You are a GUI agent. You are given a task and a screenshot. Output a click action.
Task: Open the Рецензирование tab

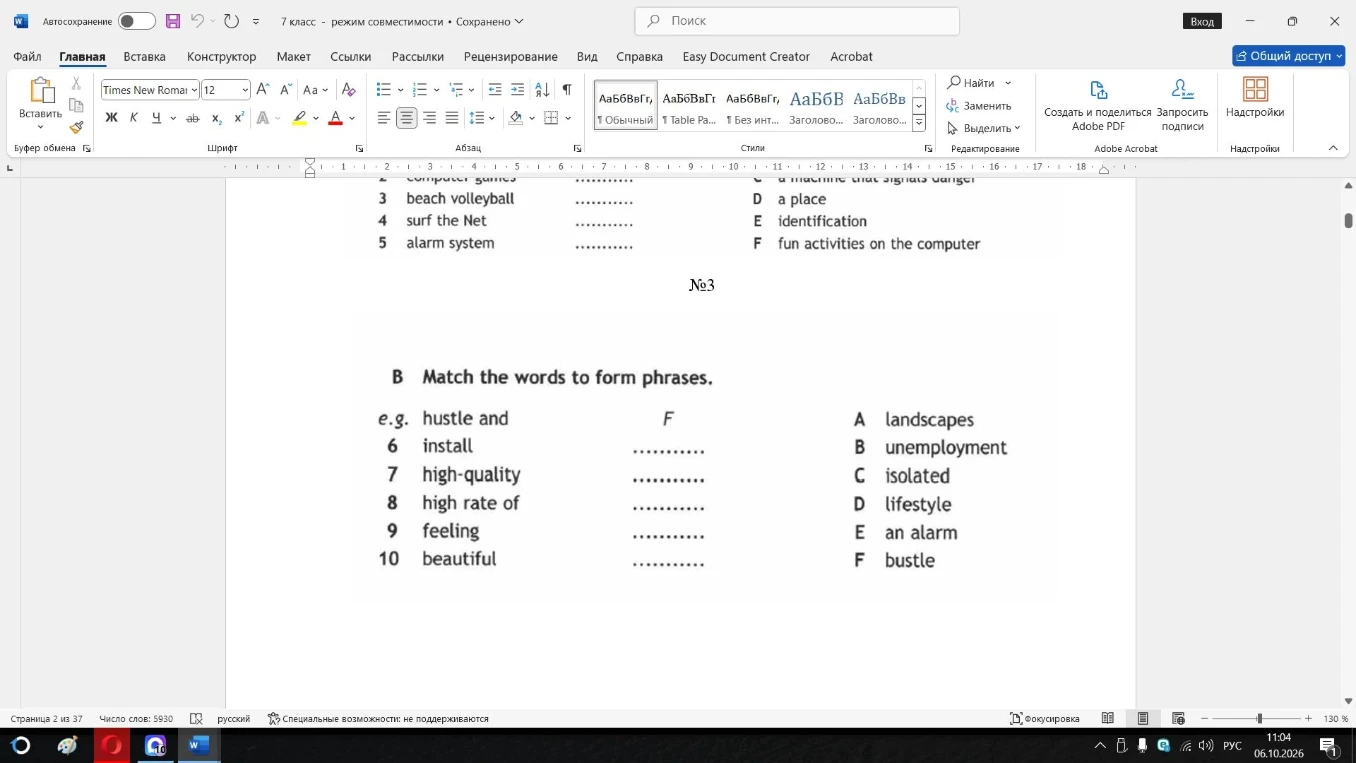click(511, 56)
